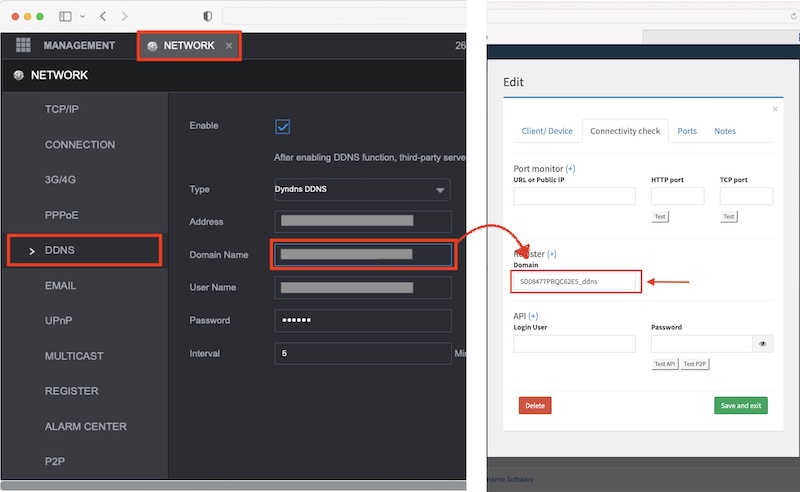The image size is (800, 492).
Task: Click the globe icon in Network header
Action: [x=18, y=76]
